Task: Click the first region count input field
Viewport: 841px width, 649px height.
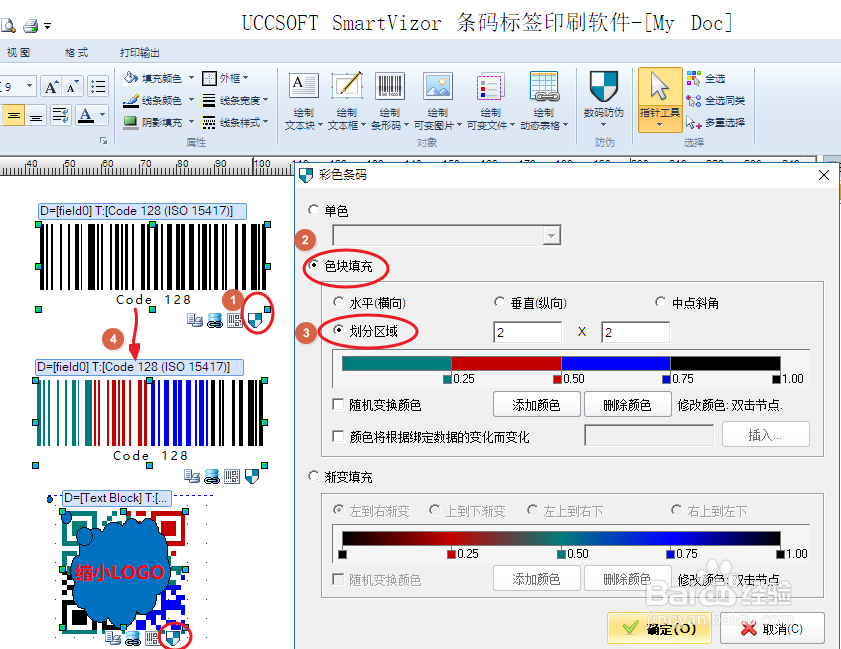Action: pos(527,332)
